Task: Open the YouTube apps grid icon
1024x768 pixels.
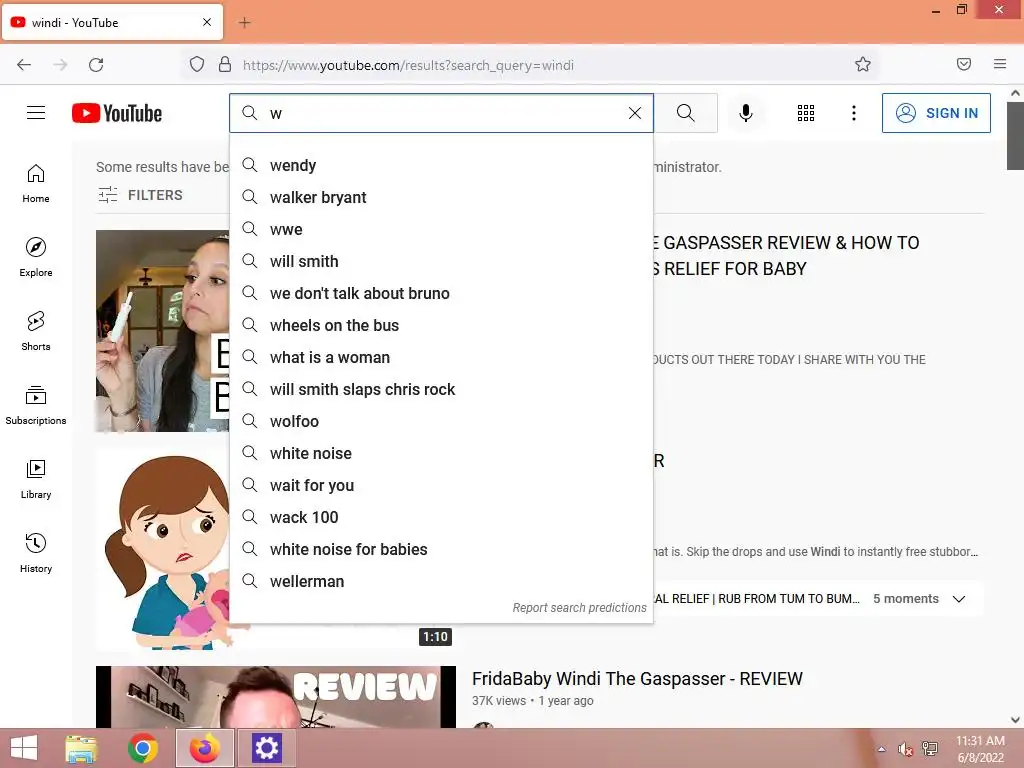Action: click(806, 113)
